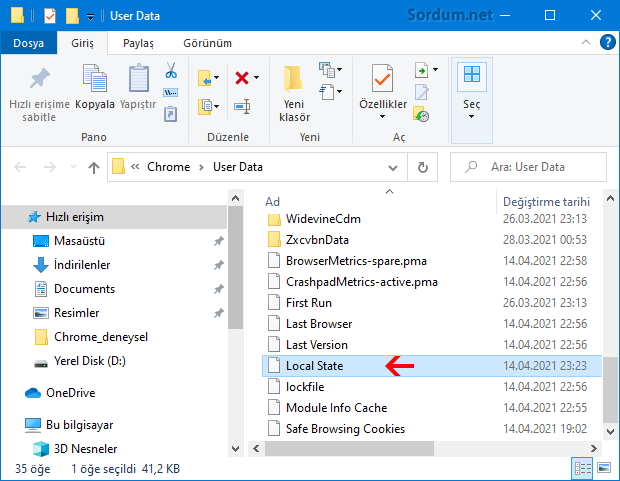Expand the Seç selection dropdown
This screenshot has width=620, height=481.
pyautogui.click(x=471, y=115)
